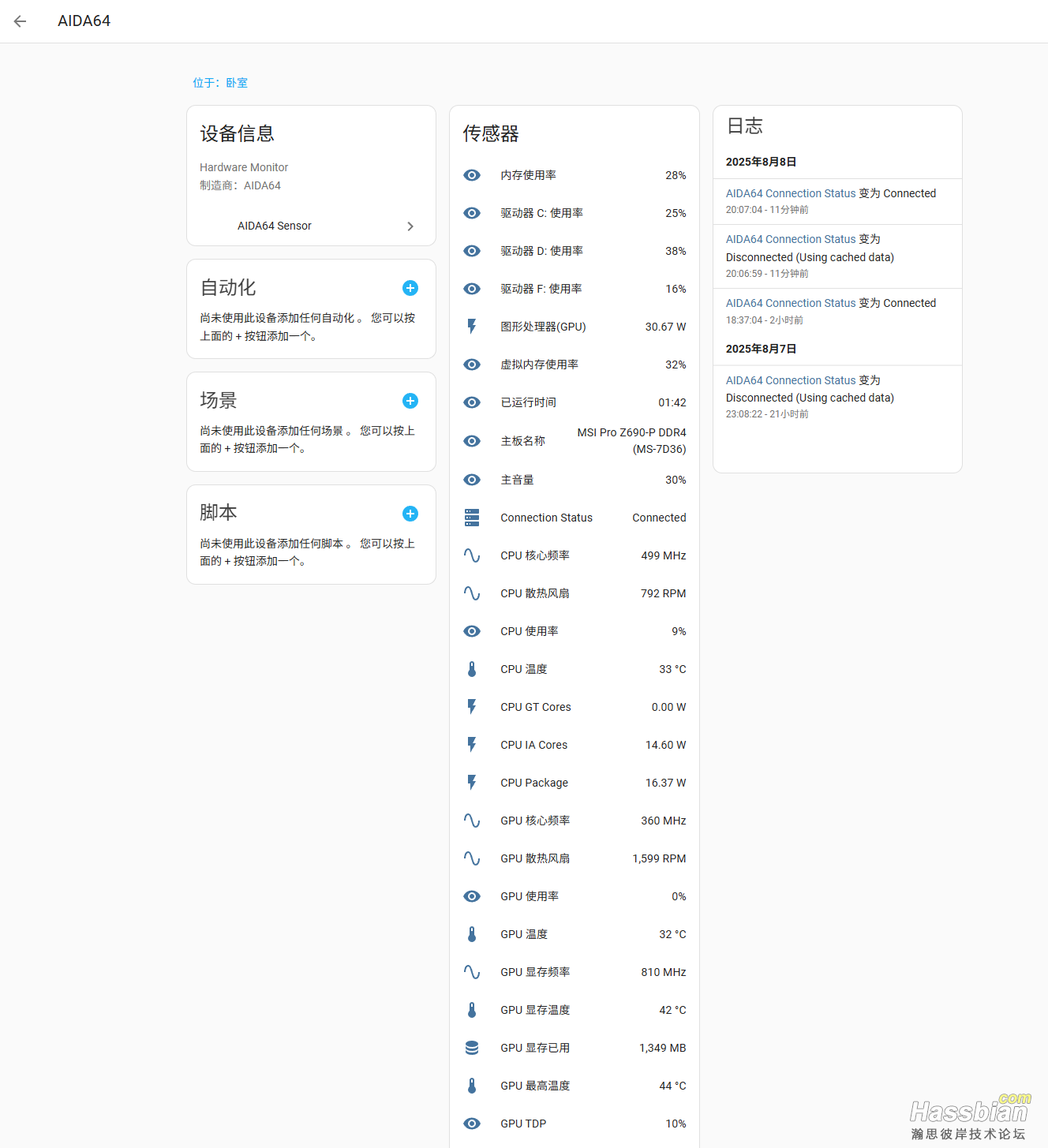Click the Connected status value
Viewport: 1048px width, 1148px height.
(659, 518)
